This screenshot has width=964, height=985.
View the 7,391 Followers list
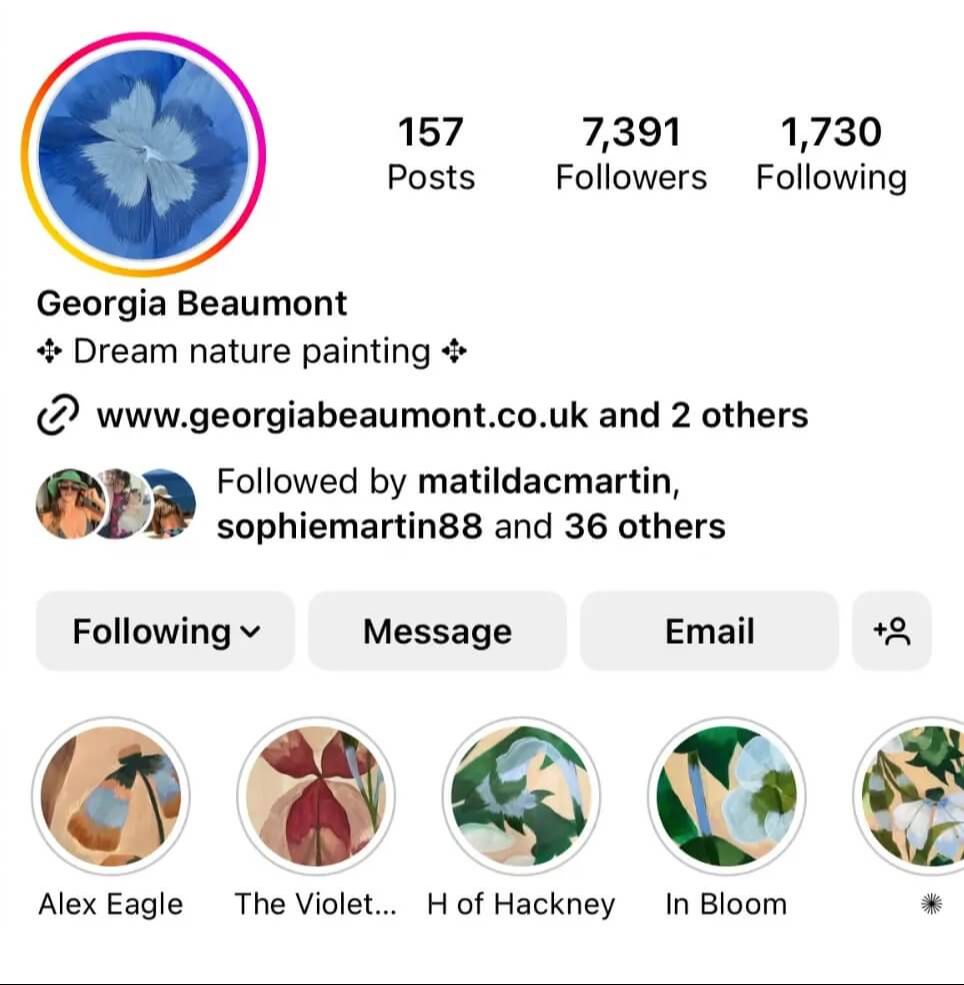click(631, 153)
